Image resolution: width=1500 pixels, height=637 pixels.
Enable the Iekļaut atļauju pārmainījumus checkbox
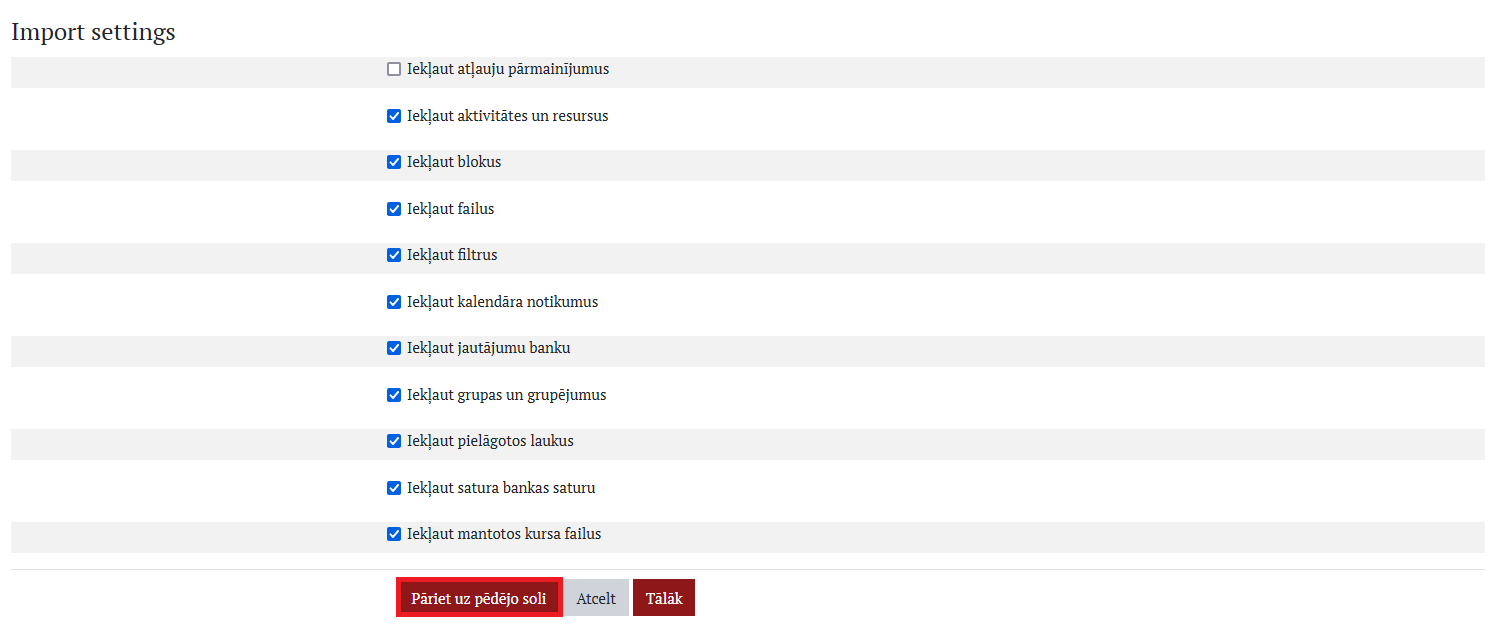click(394, 70)
